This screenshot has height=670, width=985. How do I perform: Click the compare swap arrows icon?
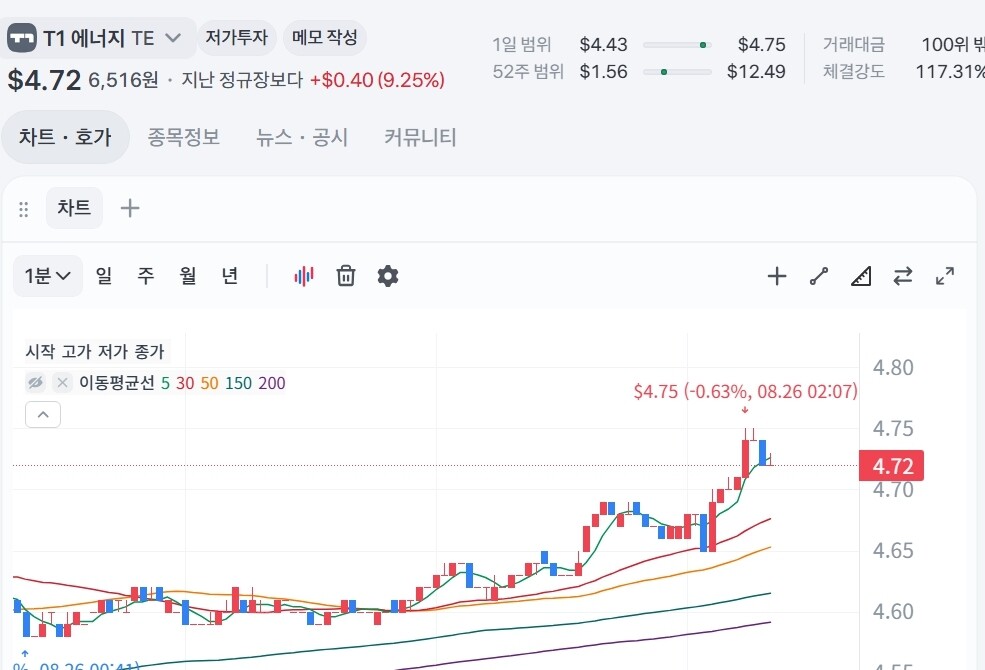click(x=903, y=276)
